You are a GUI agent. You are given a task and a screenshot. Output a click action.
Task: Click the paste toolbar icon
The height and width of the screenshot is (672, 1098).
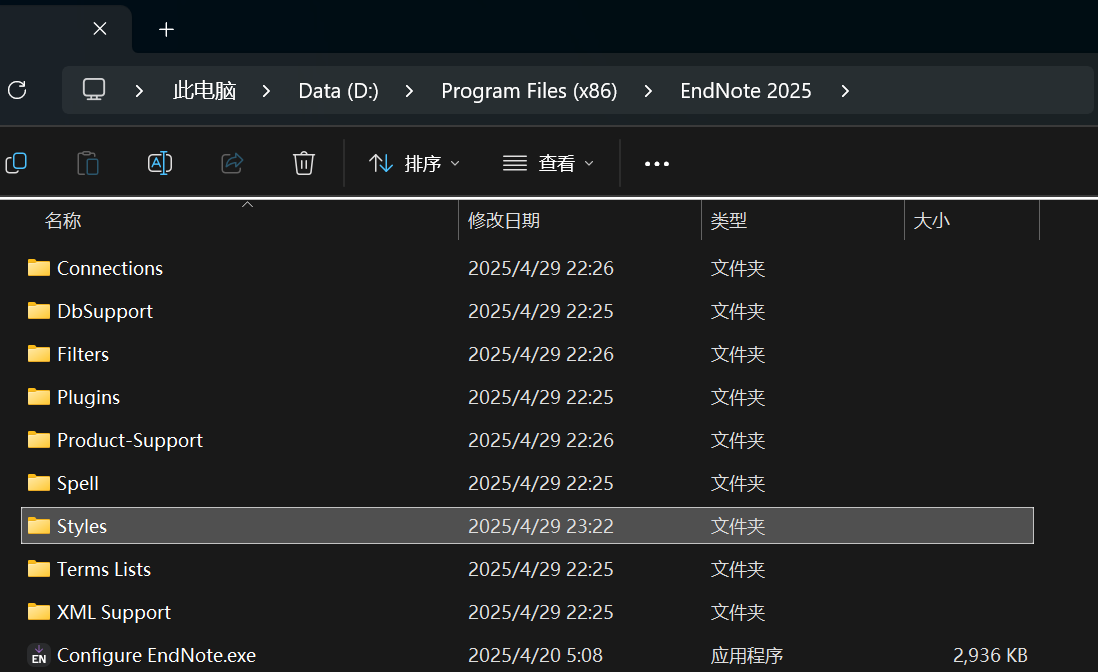[x=88, y=163]
